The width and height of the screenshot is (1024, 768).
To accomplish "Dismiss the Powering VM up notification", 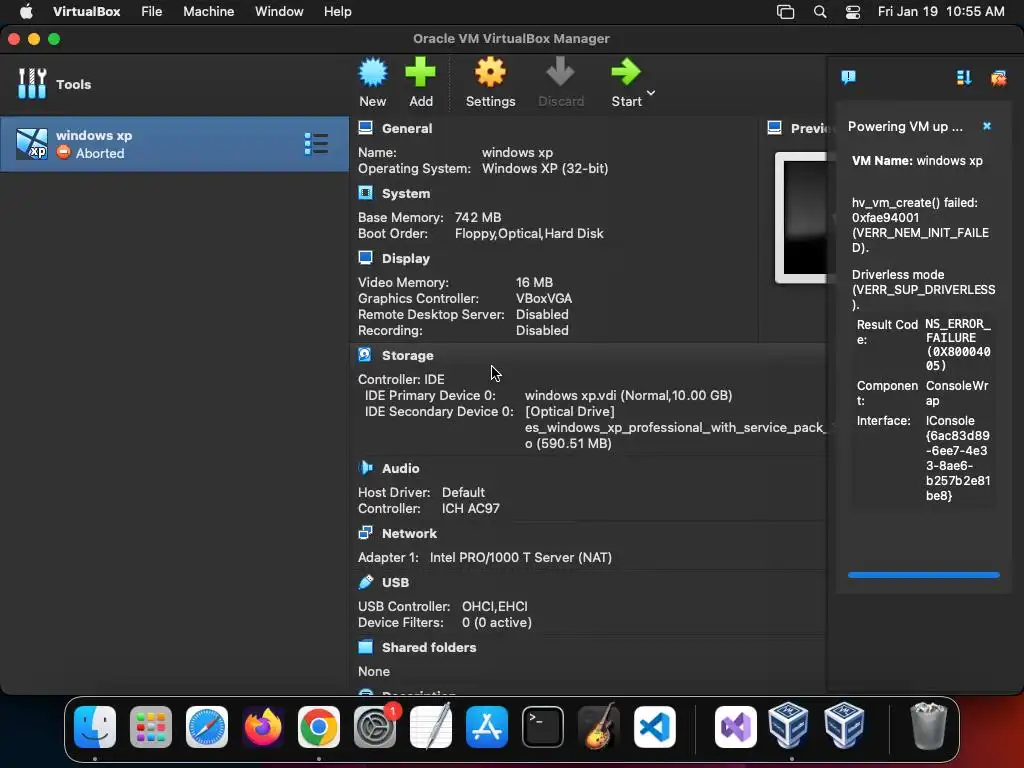I will (987, 126).
